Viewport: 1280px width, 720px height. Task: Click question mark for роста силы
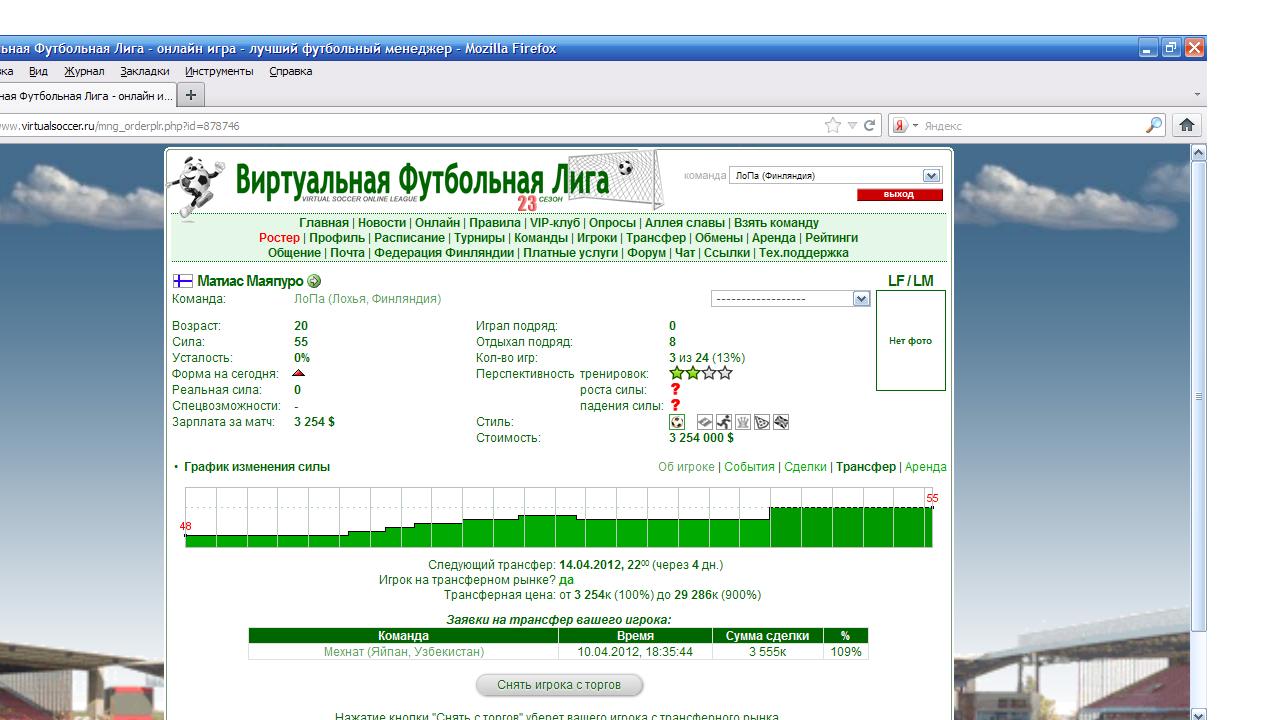pos(675,390)
